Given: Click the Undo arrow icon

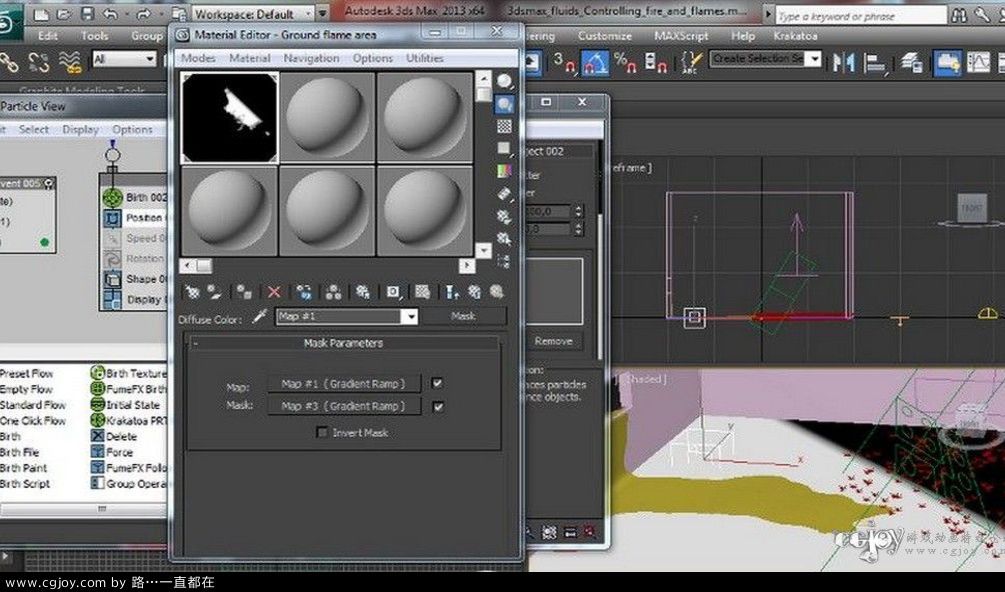Looking at the screenshot, I should 110,13.
